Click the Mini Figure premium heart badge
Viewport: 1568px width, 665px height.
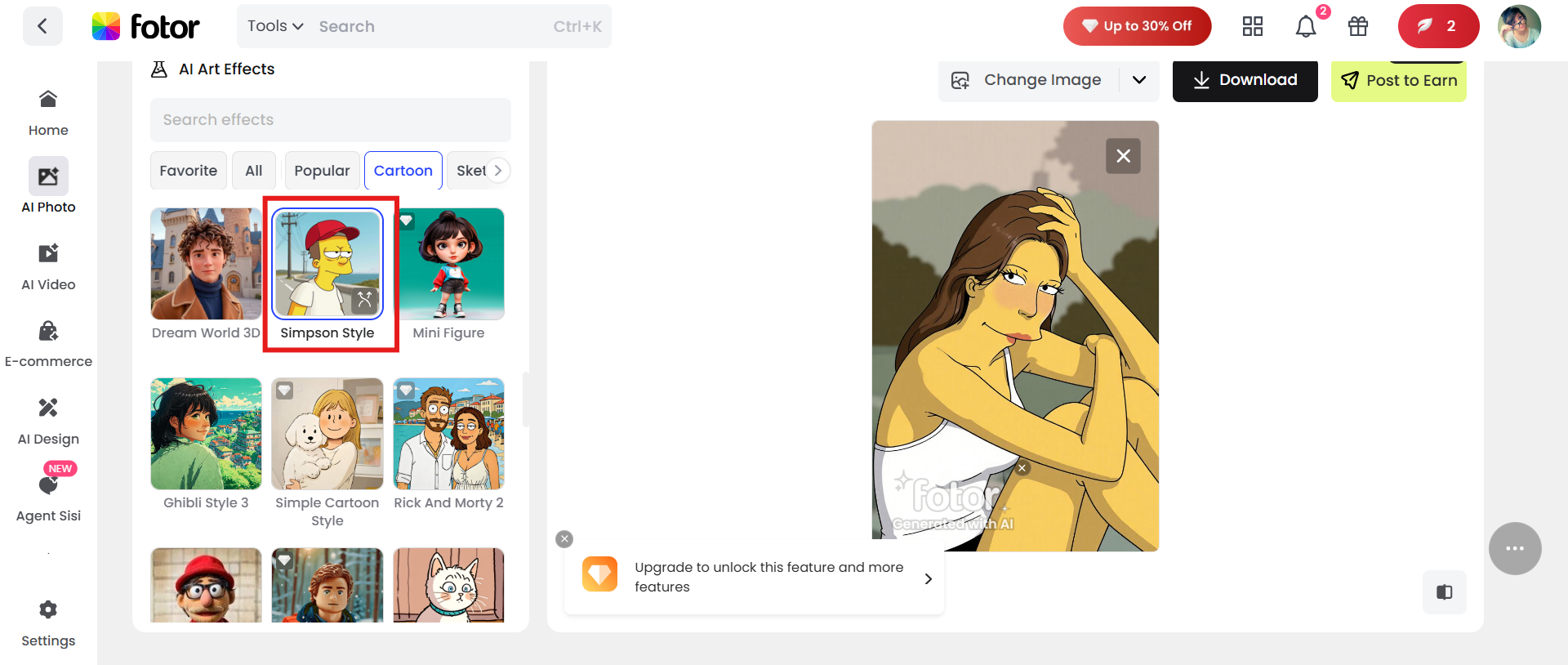406,220
